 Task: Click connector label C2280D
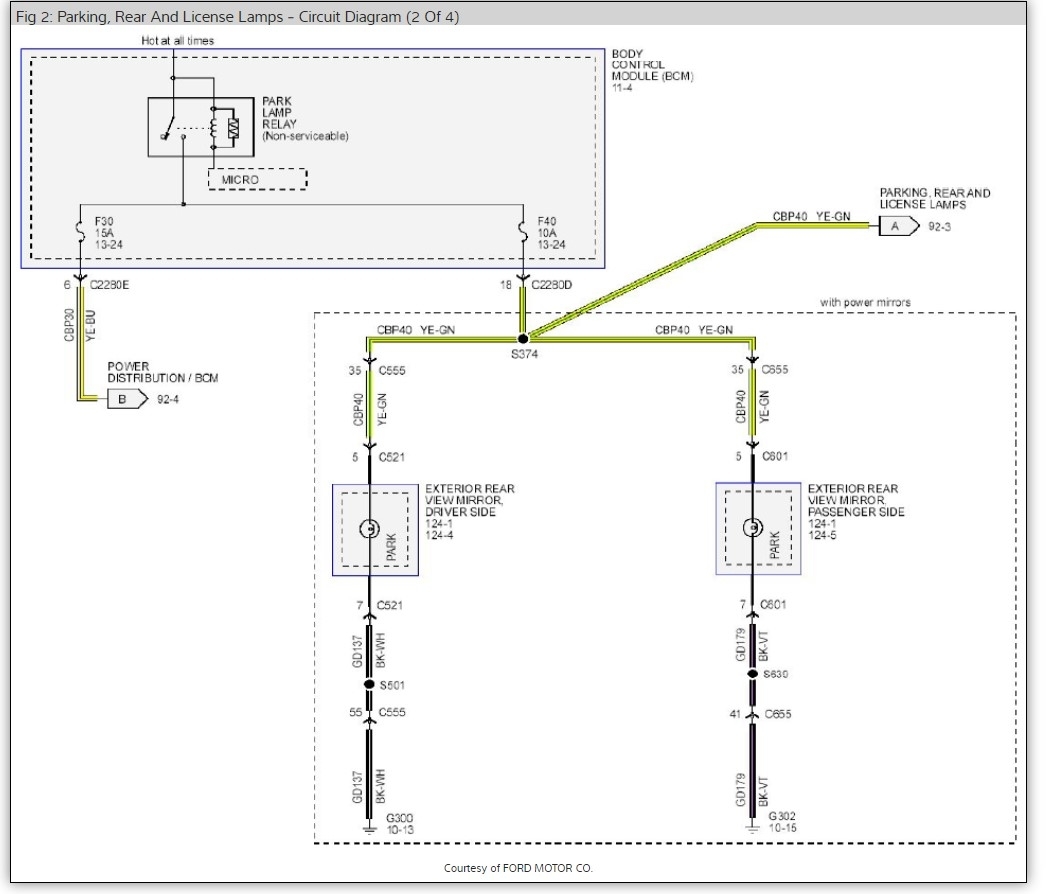(552, 285)
